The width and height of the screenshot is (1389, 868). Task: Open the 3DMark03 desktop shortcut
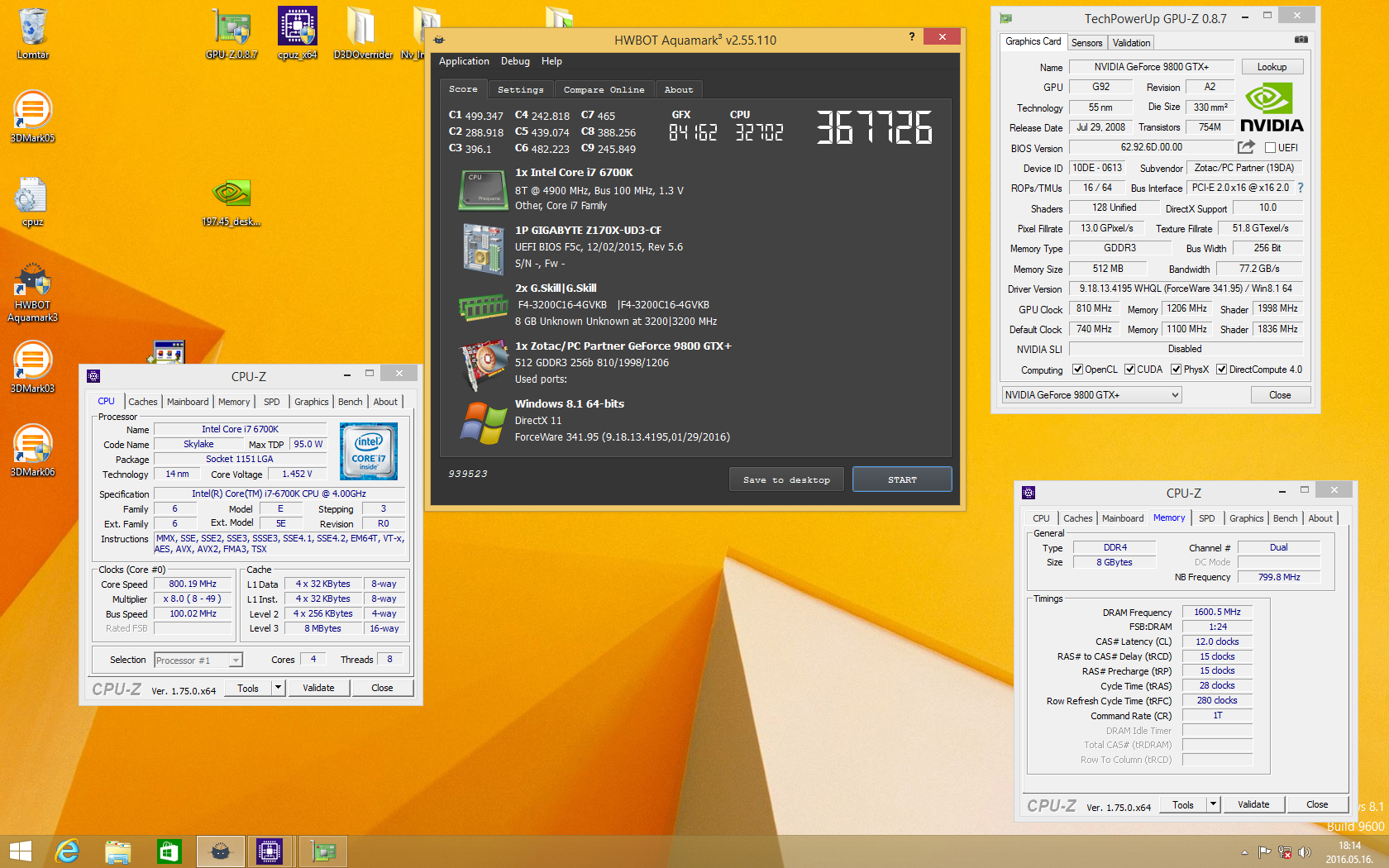point(33,367)
